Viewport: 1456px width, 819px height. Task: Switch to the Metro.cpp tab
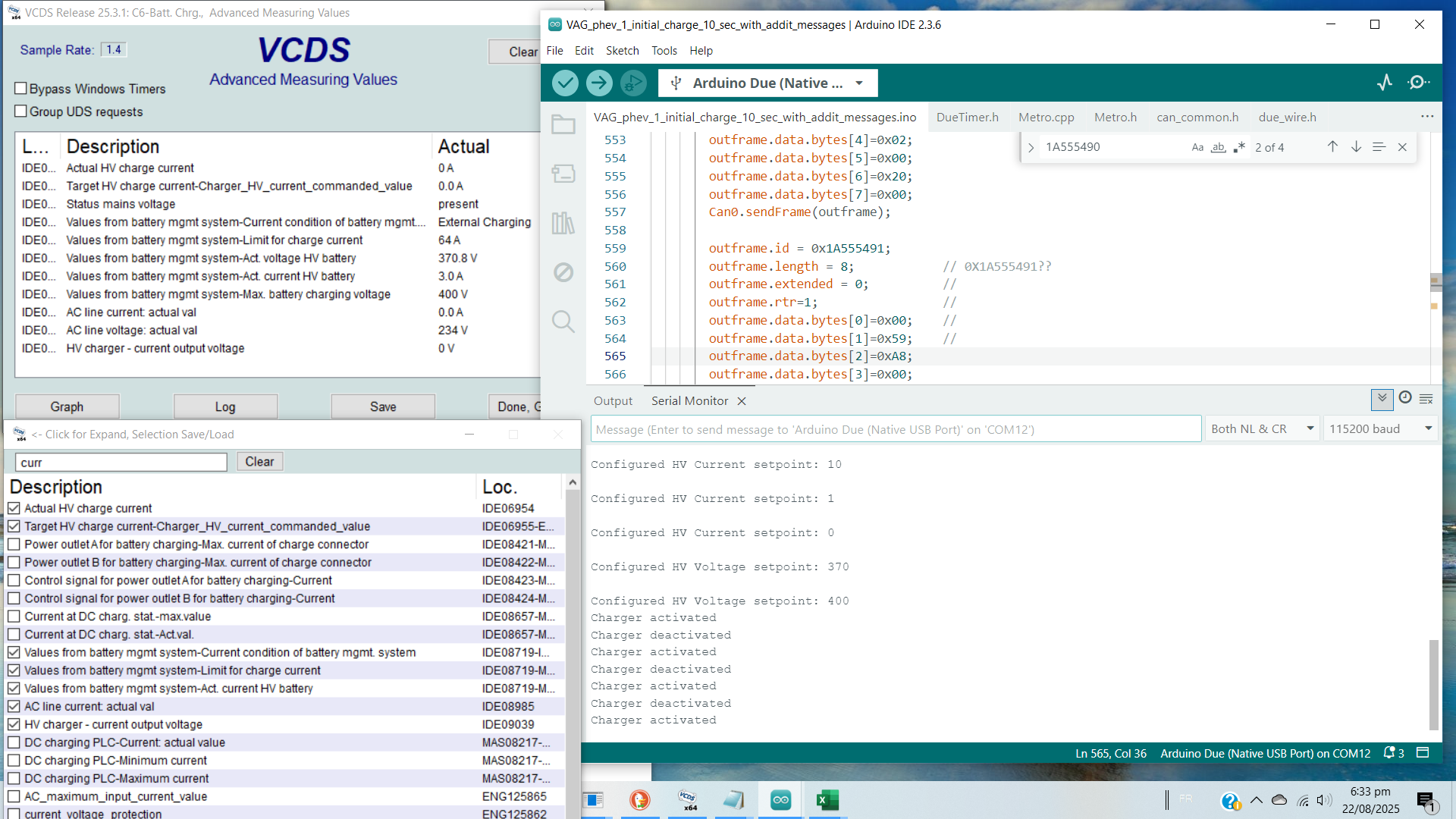(x=1046, y=117)
